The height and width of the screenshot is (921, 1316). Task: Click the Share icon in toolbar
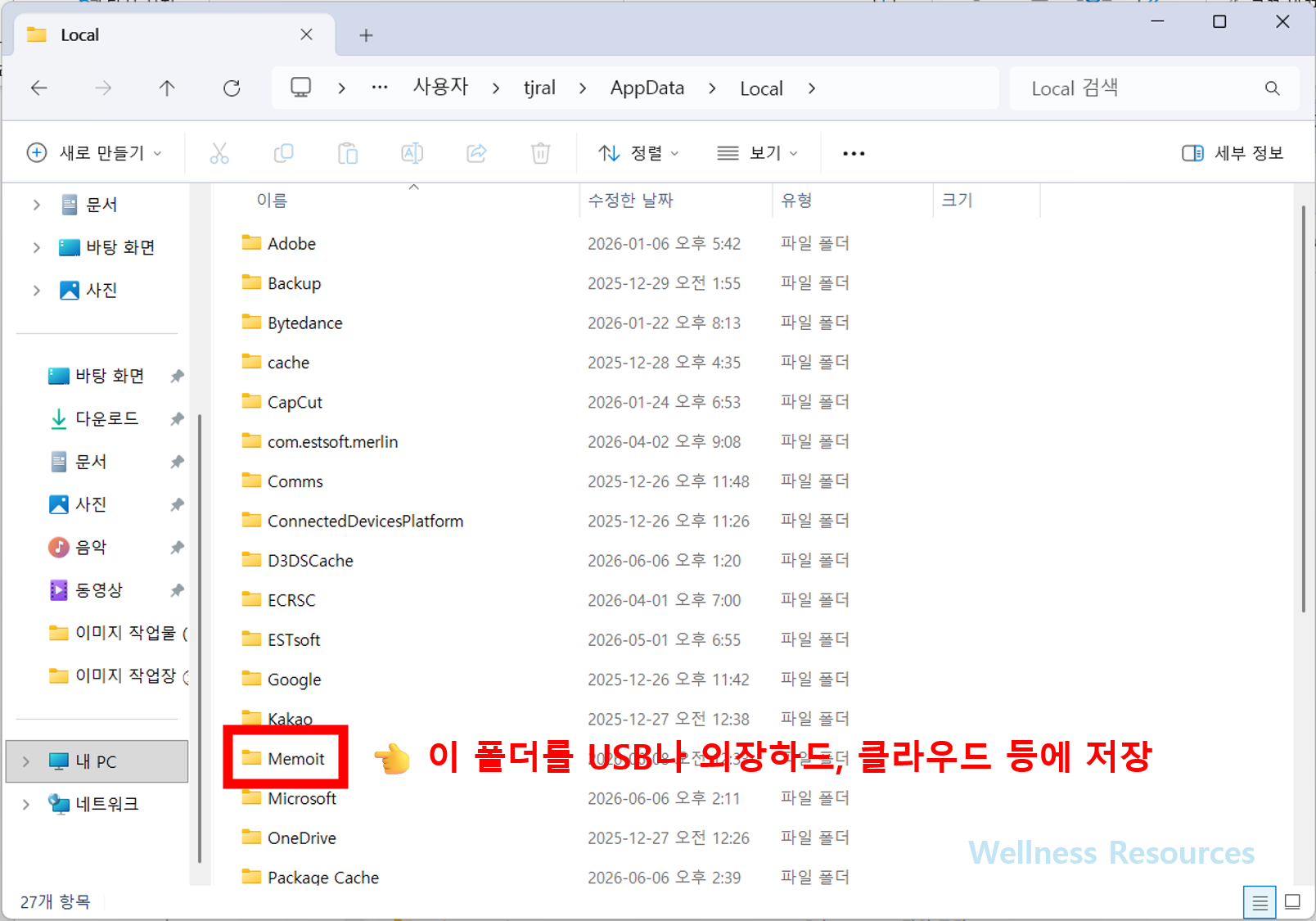476,153
